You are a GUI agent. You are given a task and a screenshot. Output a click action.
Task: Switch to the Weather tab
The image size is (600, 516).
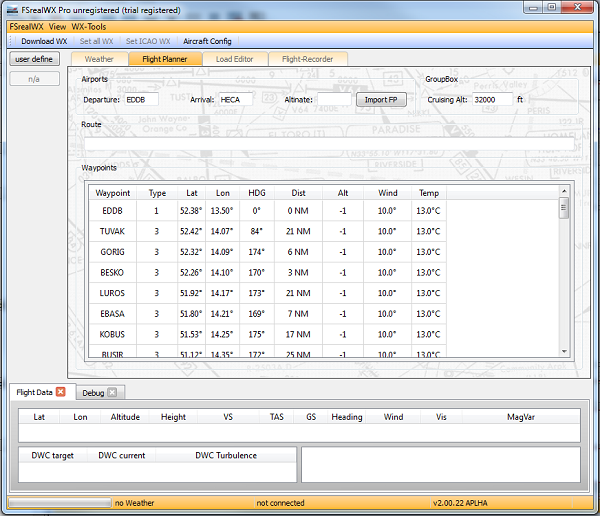(x=98, y=59)
